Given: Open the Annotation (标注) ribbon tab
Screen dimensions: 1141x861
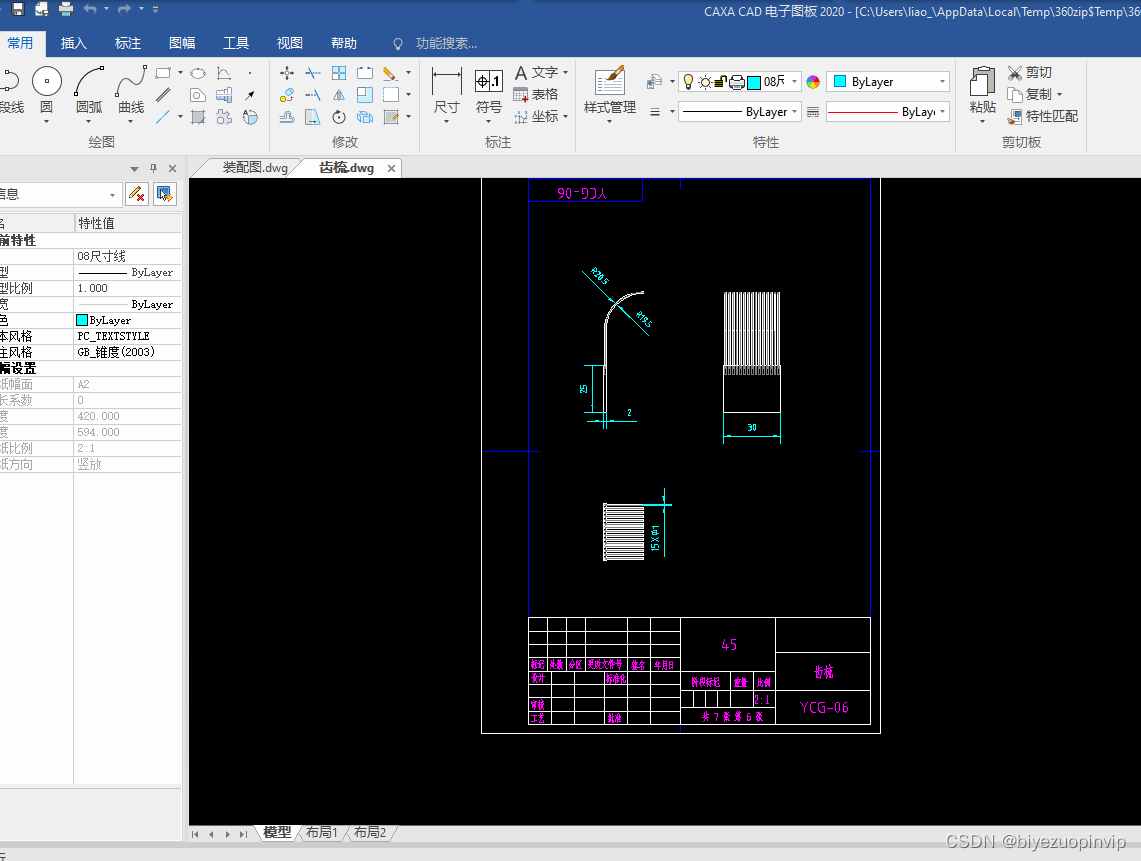Looking at the screenshot, I should 127,43.
